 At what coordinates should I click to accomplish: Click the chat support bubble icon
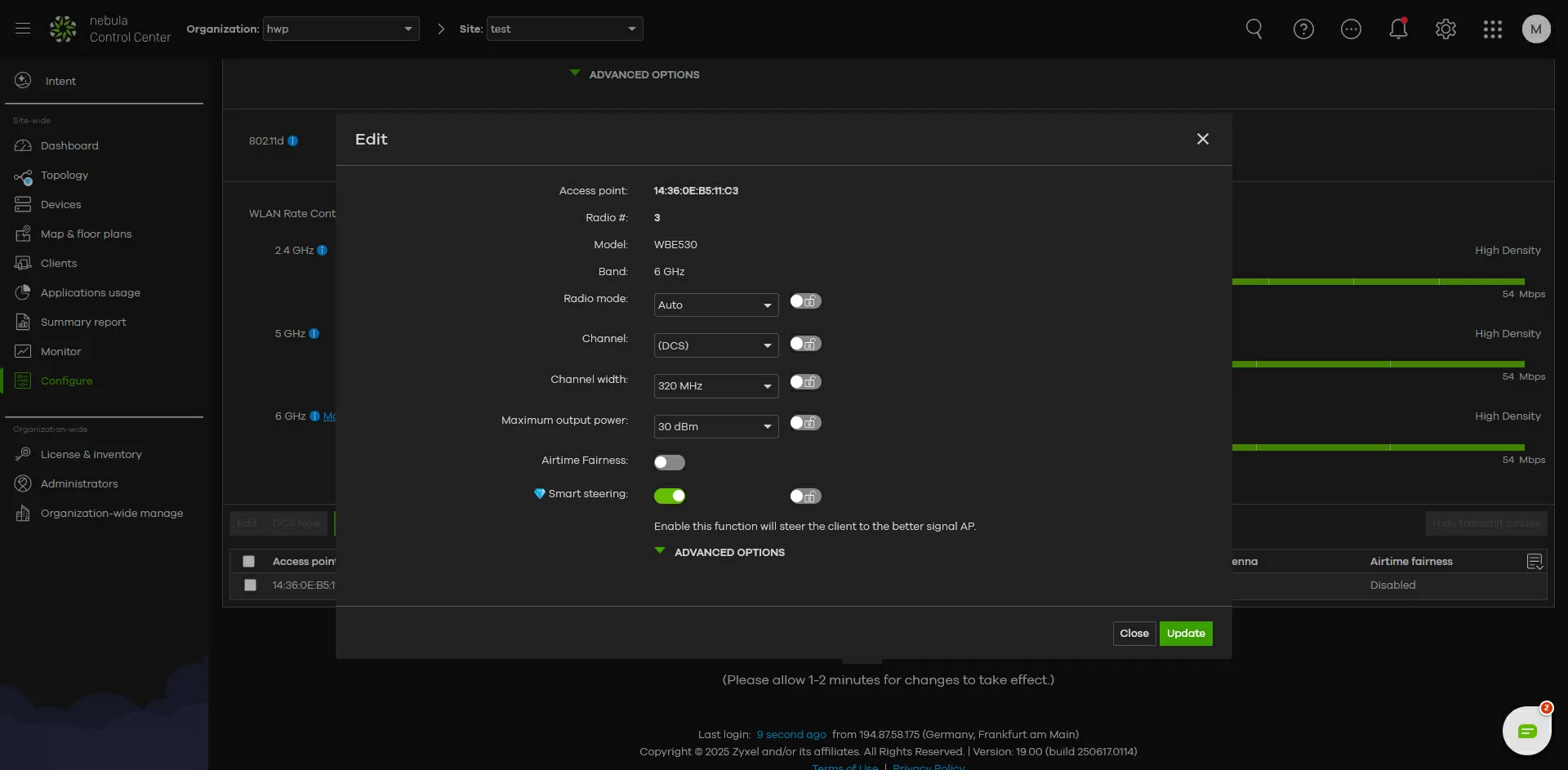[x=1526, y=731]
